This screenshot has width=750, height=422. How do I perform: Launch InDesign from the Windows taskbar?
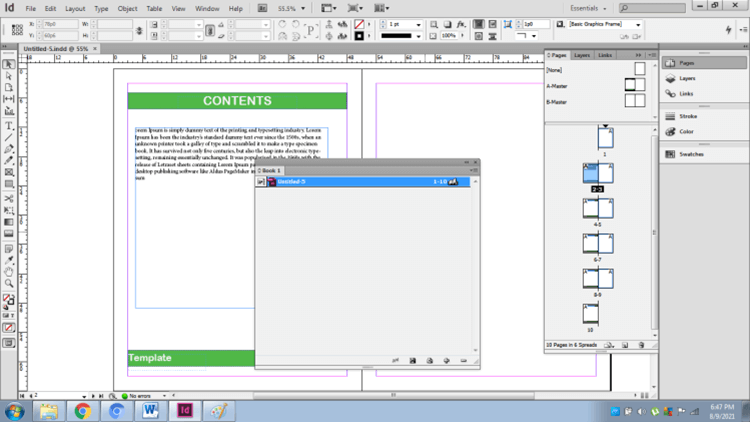point(185,410)
